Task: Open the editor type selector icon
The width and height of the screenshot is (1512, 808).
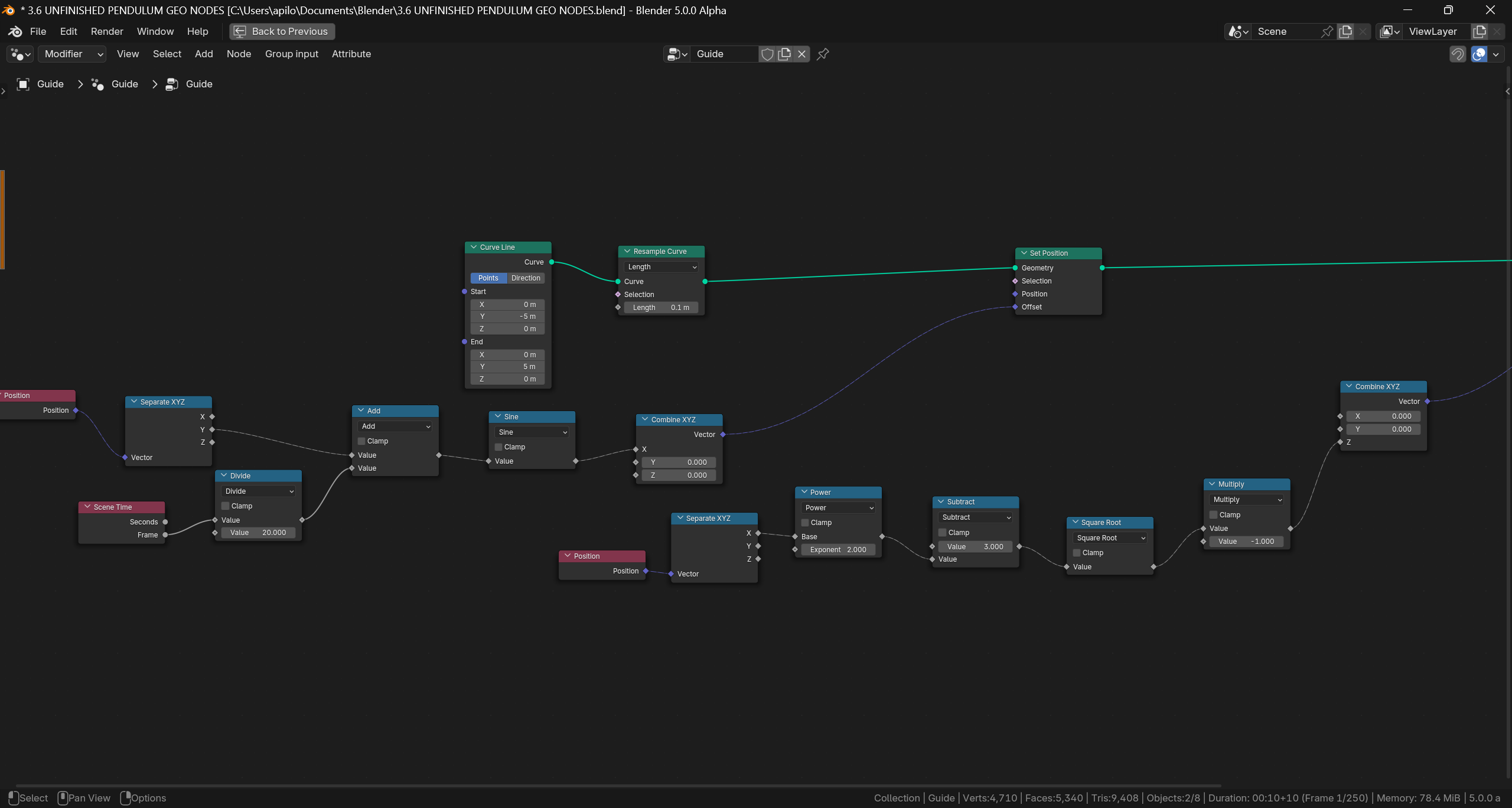Action: pos(21,54)
